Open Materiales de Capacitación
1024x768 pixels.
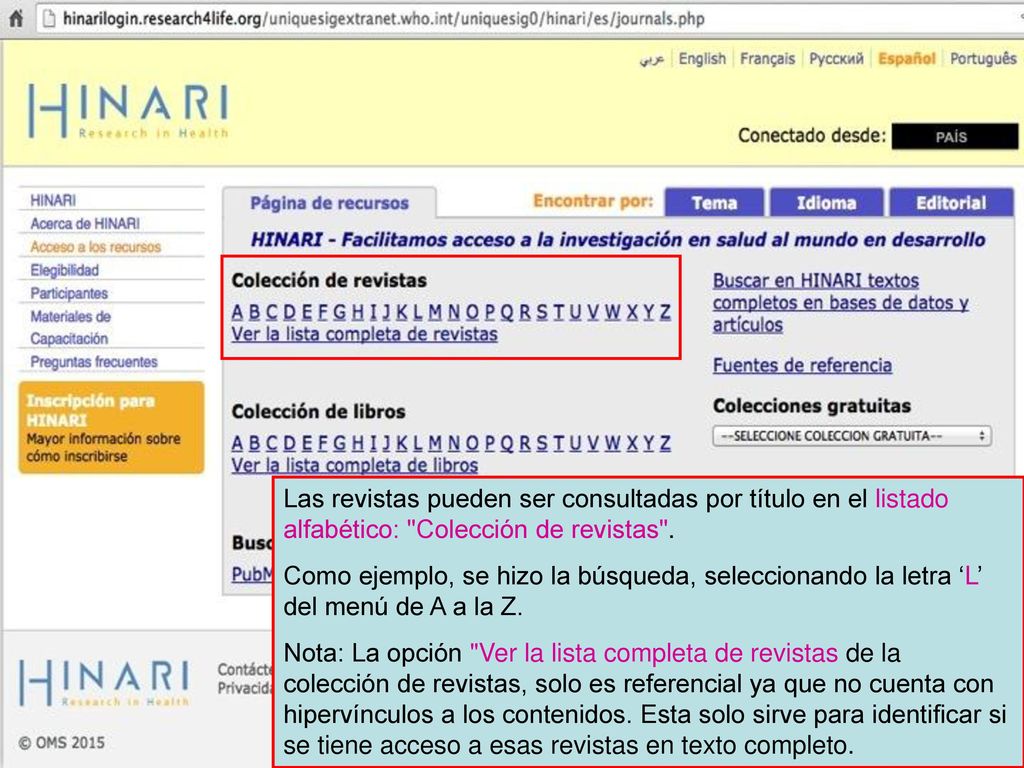pos(70,327)
